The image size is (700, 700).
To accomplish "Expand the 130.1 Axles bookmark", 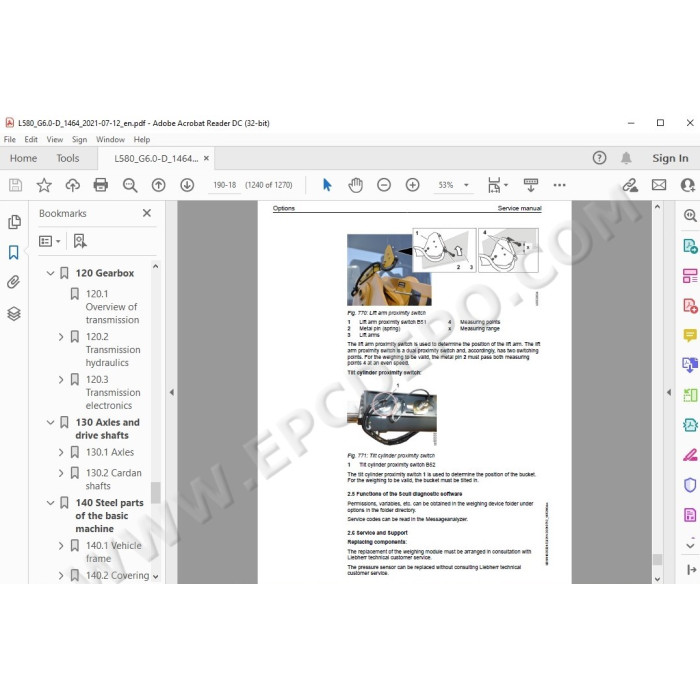I will [x=61, y=452].
